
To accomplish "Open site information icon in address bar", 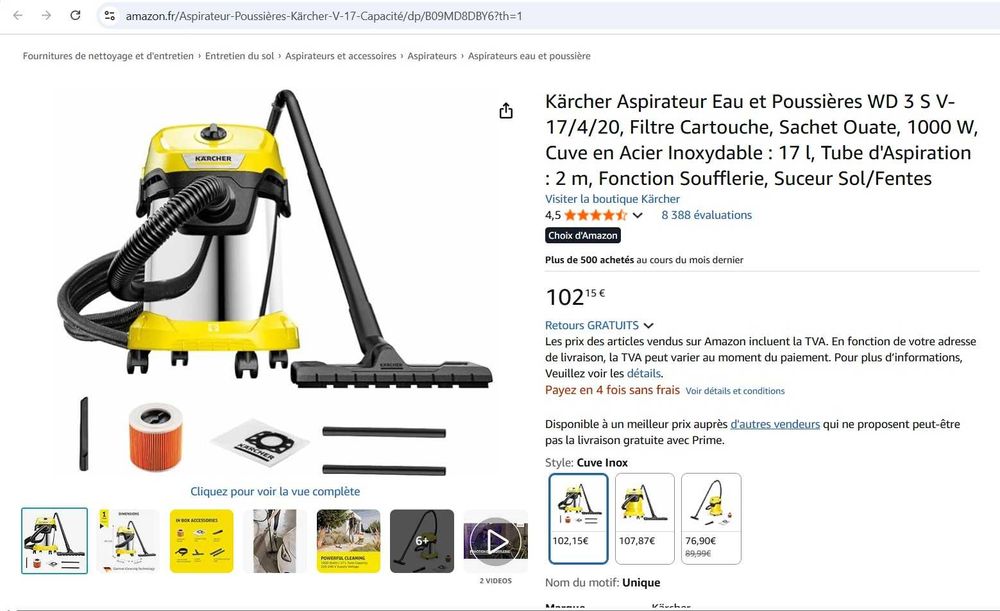I will click(110, 15).
